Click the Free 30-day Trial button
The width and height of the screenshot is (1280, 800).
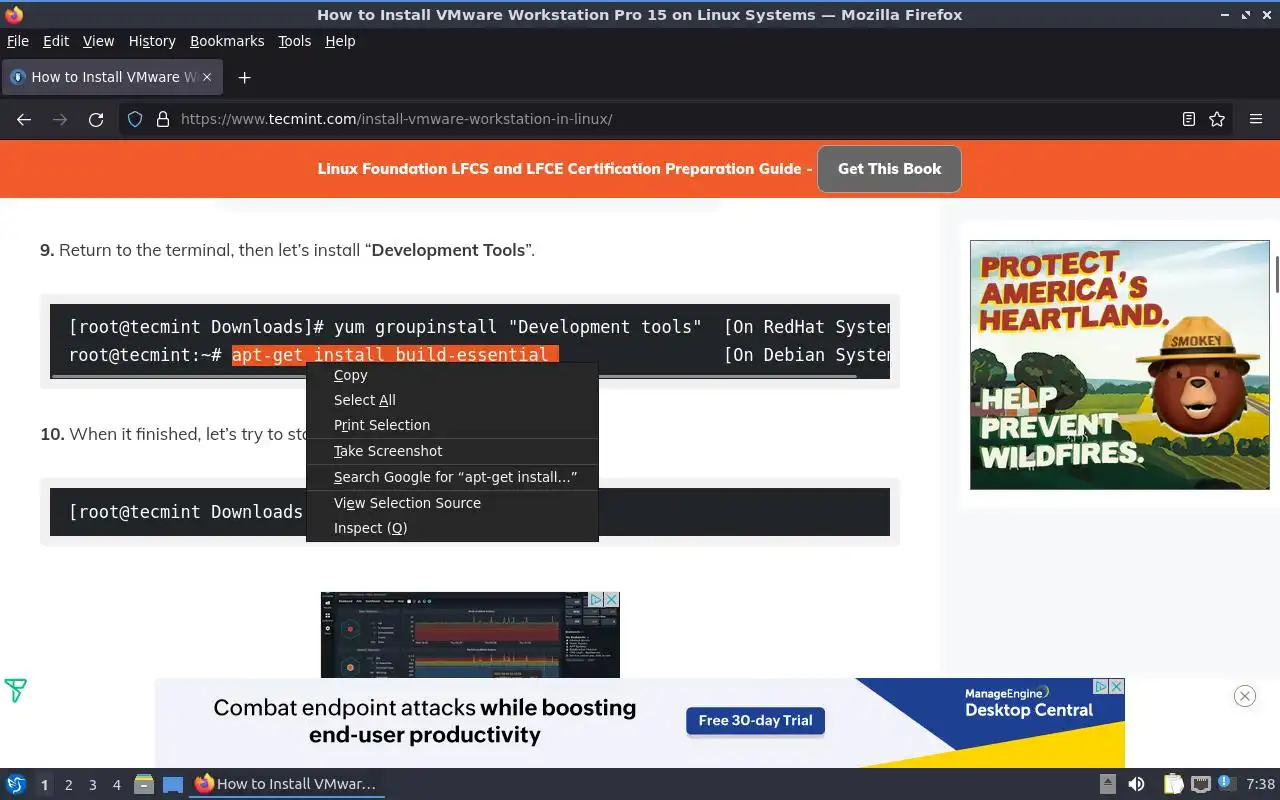coord(755,721)
